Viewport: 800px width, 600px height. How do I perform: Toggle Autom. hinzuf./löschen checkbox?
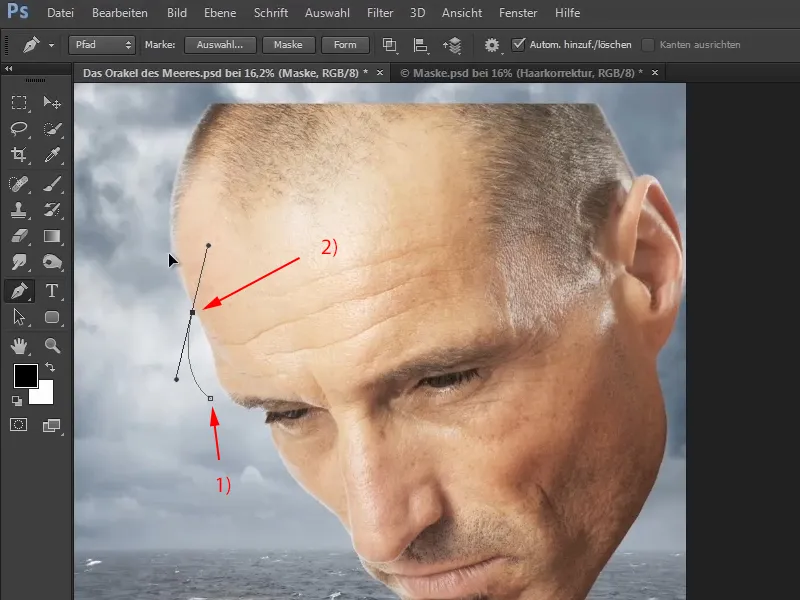(518, 44)
